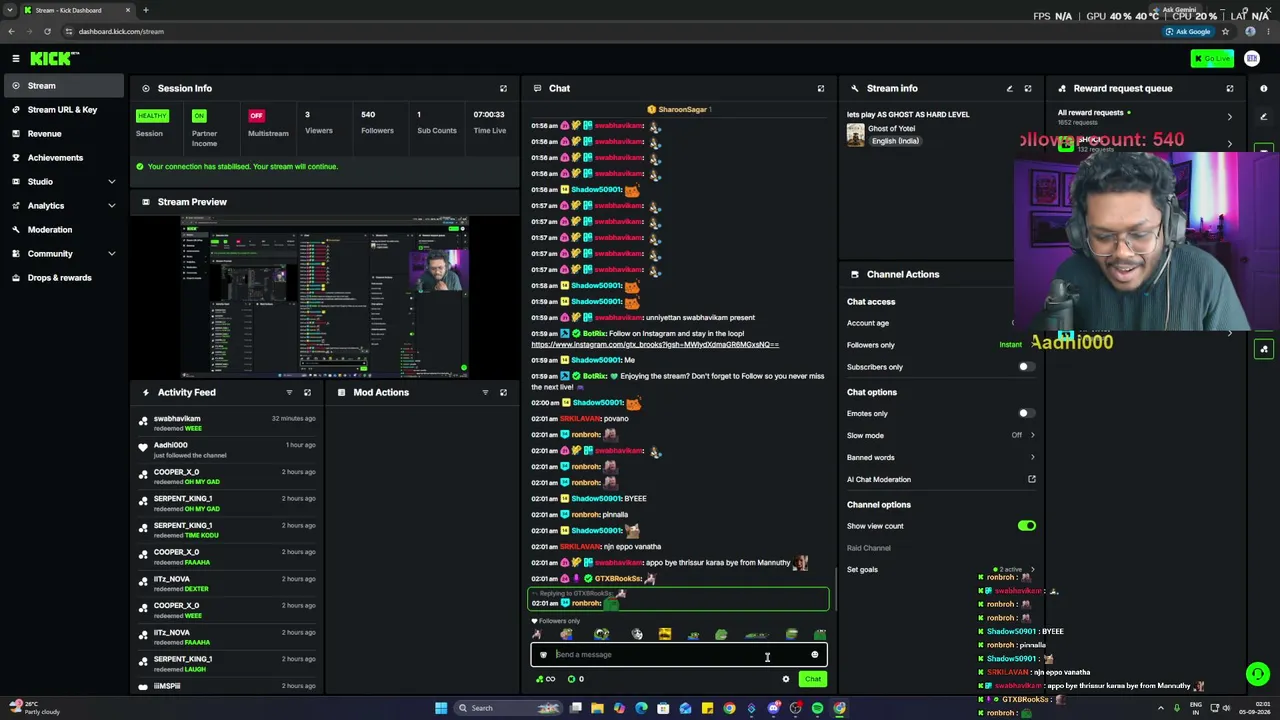Open user profile avatar in top bar
The image size is (1280, 720).
(1252, 59)
